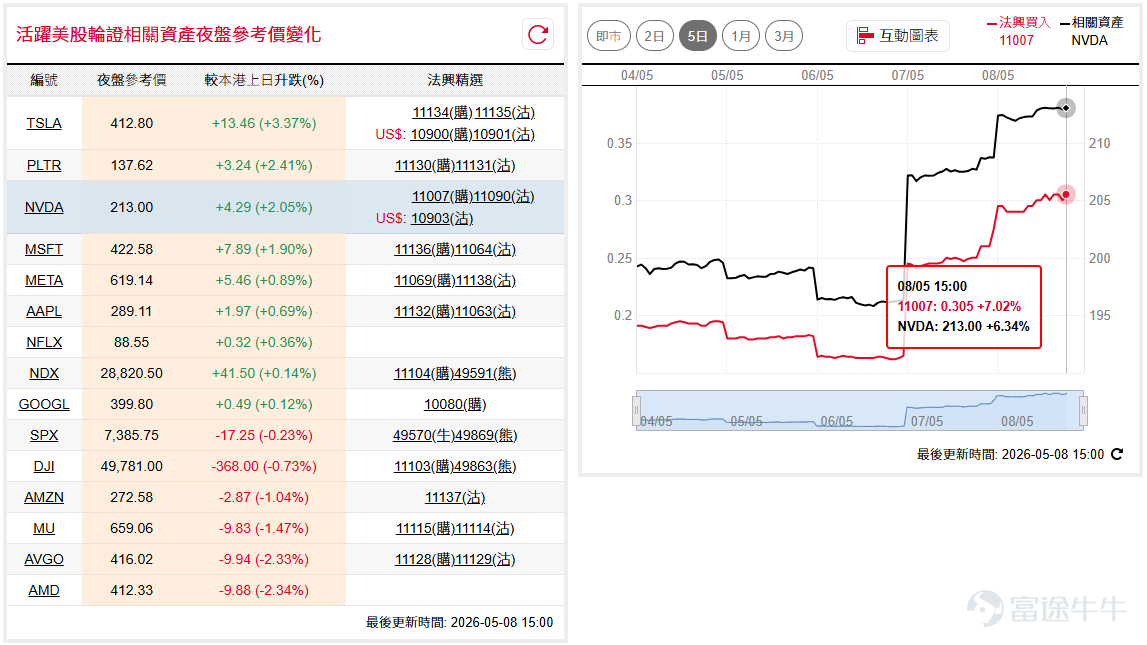The width and height of the screenshot is (1147, 645).
Task: Open warrant 11103(購) for DJI
Action: 424,466
